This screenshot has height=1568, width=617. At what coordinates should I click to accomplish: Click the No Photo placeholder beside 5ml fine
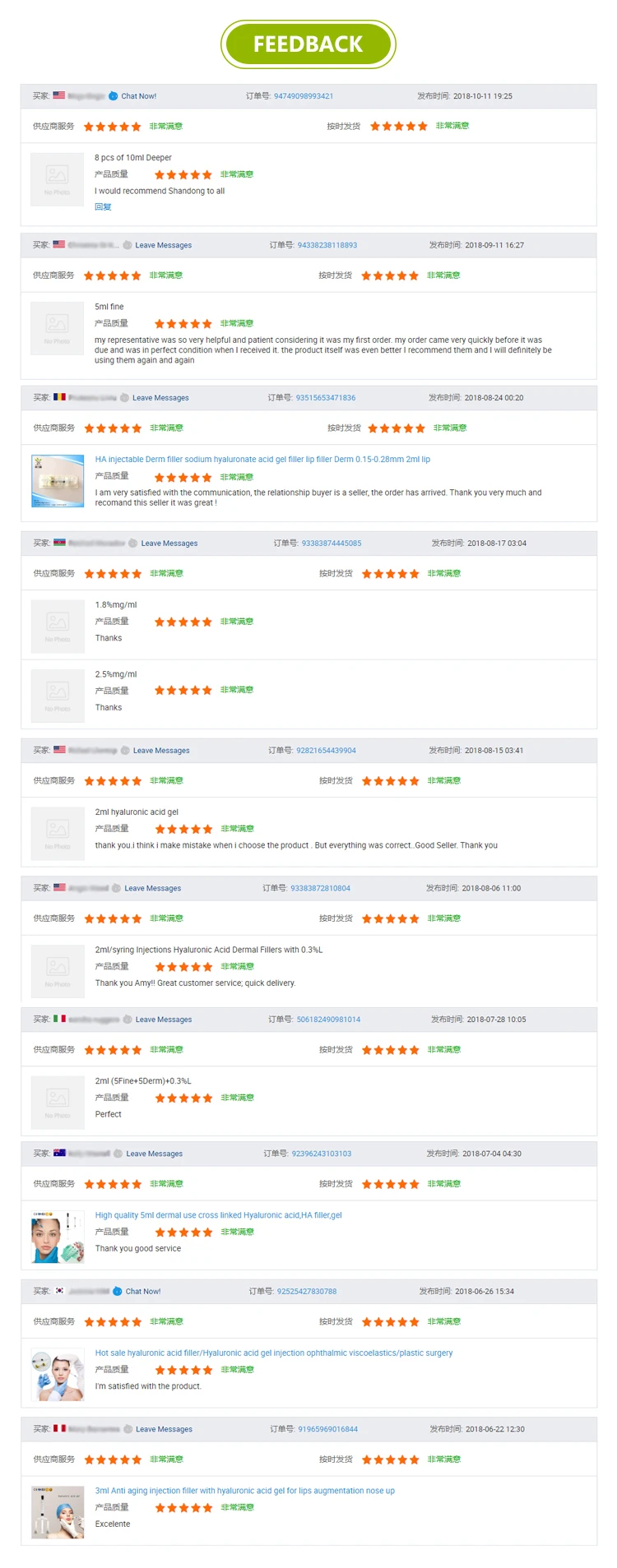click(x=58, y=328)
